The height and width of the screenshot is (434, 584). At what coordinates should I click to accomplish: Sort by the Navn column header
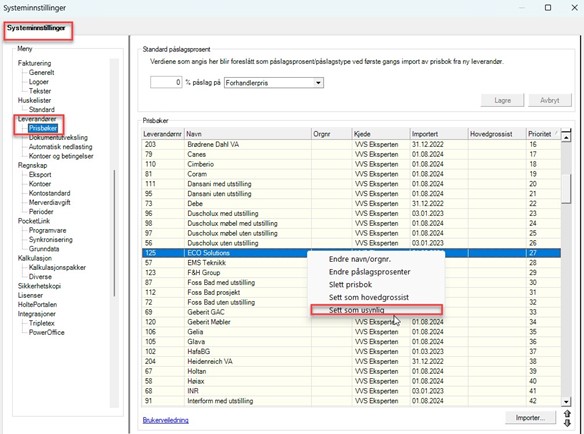pos(247,134)
